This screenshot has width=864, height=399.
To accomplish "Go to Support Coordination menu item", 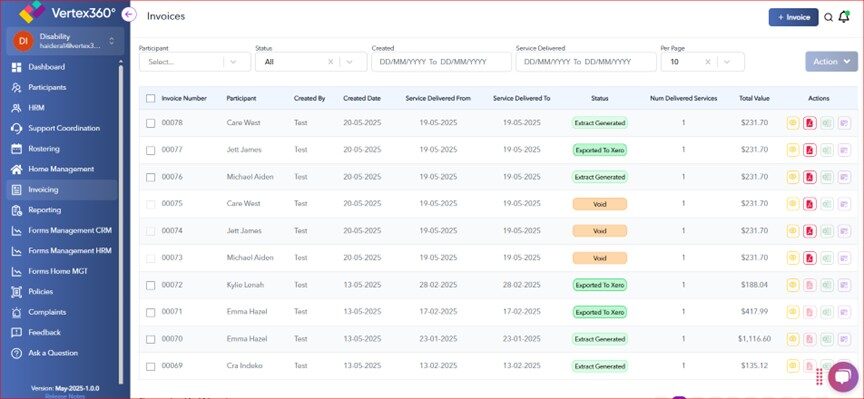I will click(62, 128).
